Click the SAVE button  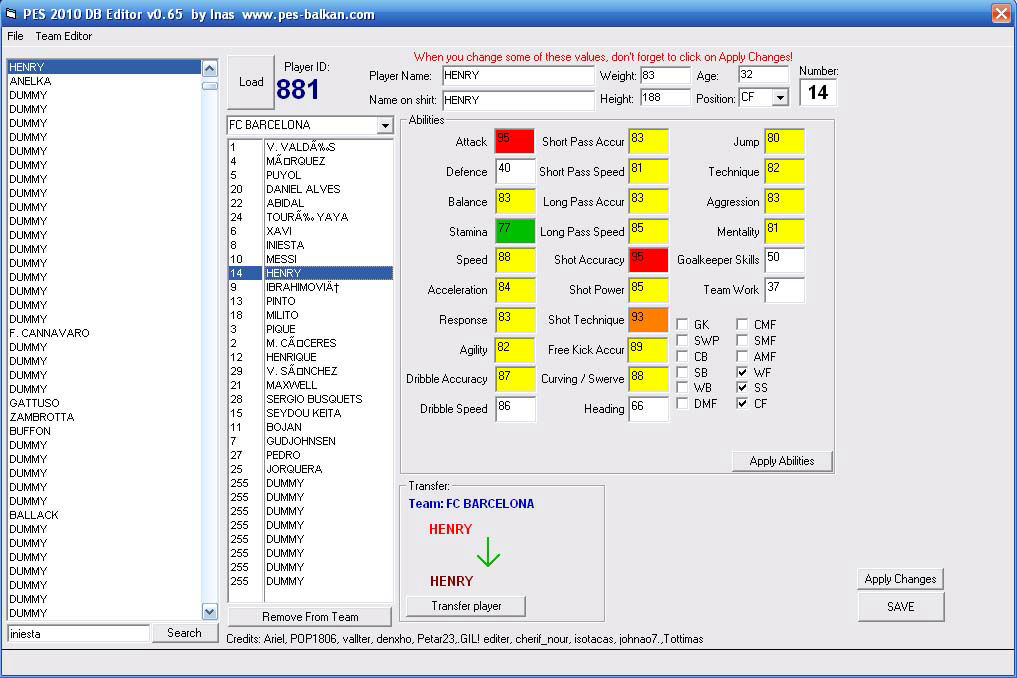click(x=900, y=607)
